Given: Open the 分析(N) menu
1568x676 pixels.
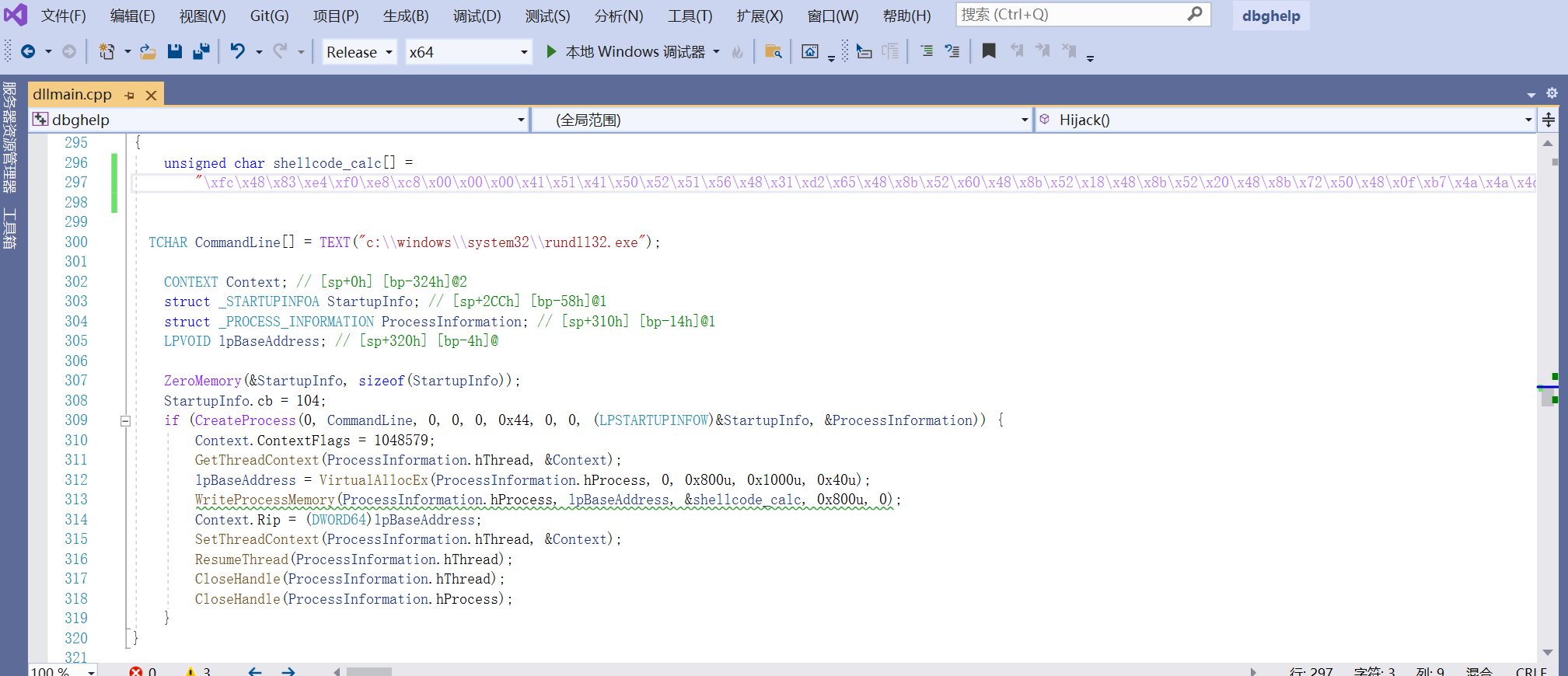Looking at the screenshot, I should tap(619, 16).
